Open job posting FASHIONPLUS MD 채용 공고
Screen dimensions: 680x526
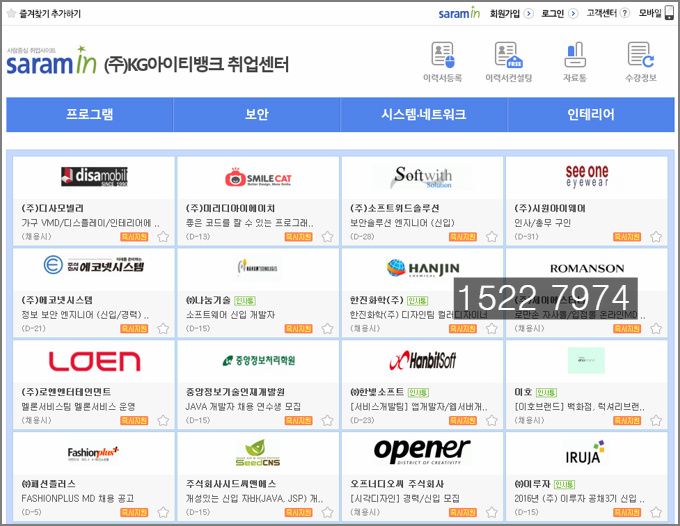point(78,499)
